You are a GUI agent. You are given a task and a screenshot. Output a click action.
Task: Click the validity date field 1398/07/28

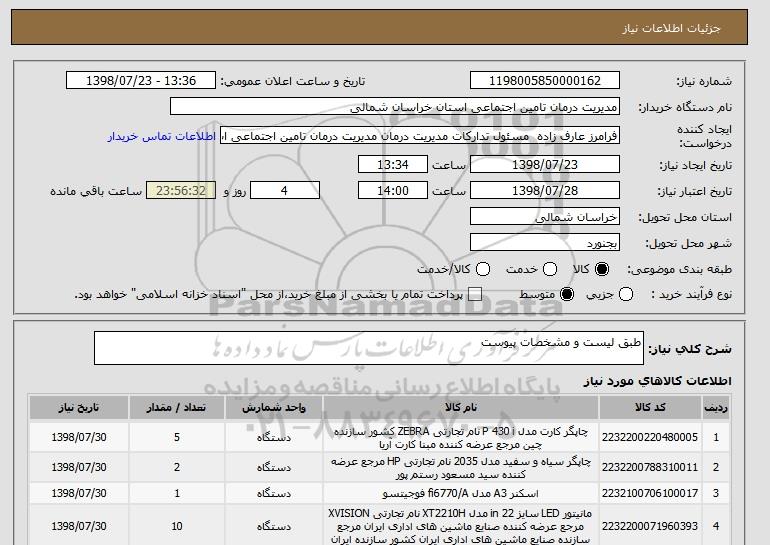pos(545,191)
